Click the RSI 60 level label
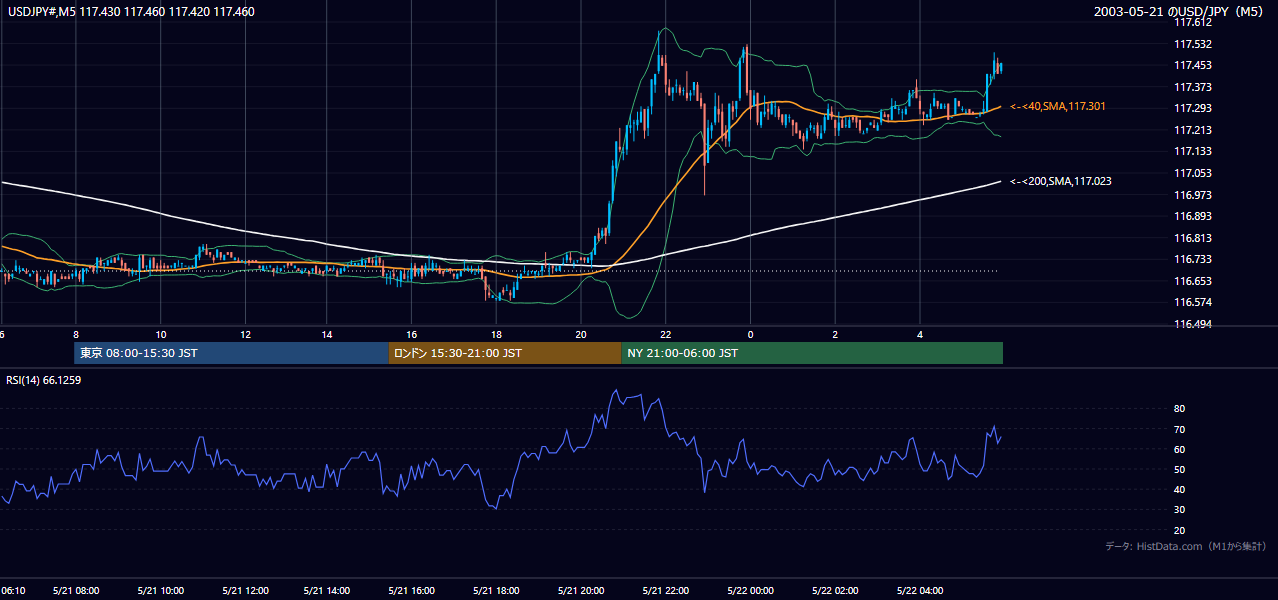Screen dimensions: 1278x600 [1180, 449]
